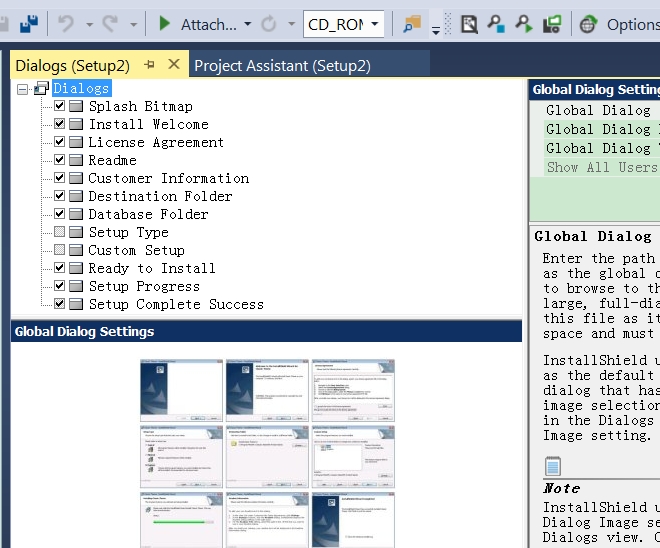Click the search with green arrow icon
The image size is (660, 548).
524,24
